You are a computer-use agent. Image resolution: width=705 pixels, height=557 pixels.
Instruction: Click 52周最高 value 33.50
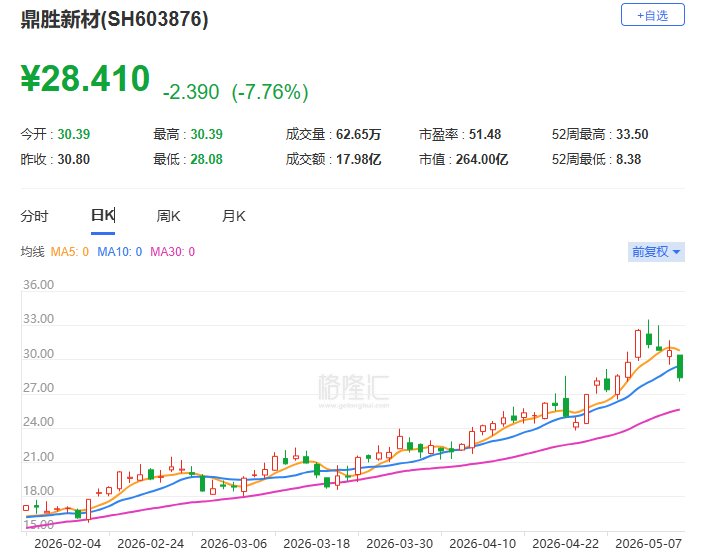[632, 134]
